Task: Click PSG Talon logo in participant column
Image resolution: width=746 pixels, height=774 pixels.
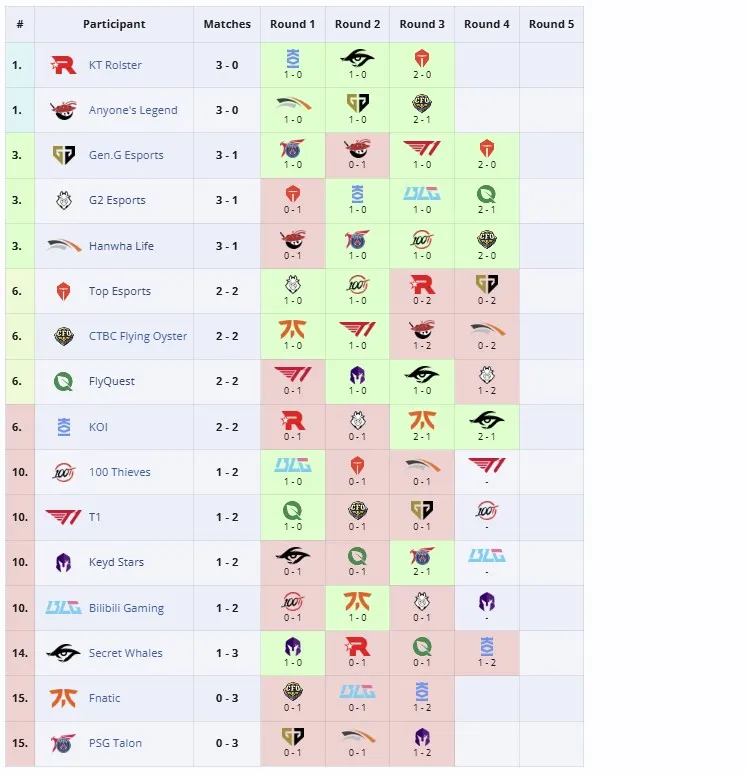Action: click(63, 743)
